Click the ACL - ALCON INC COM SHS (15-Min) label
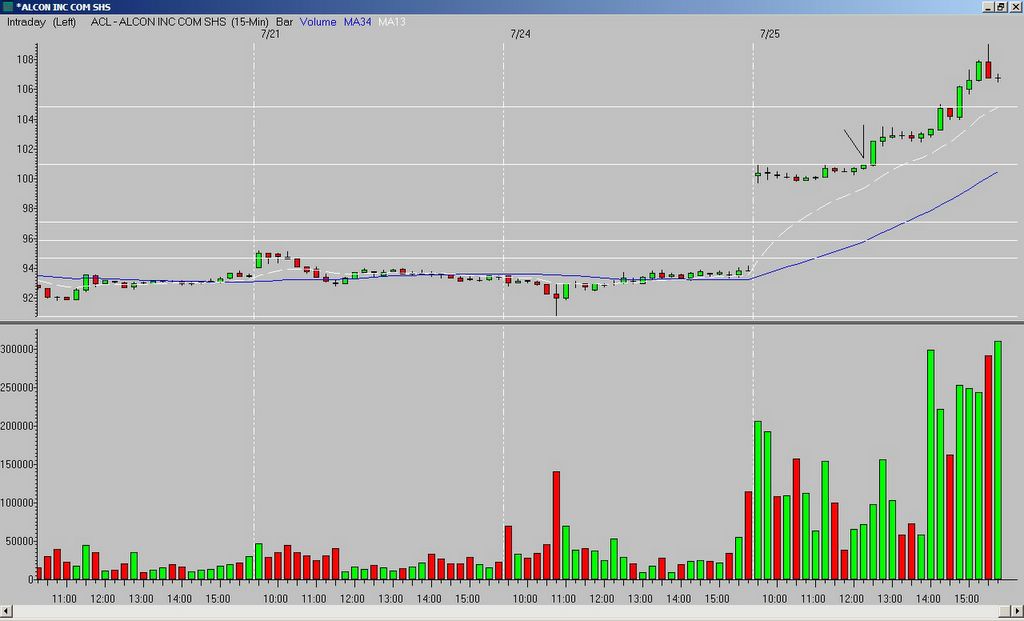The image size is (1024, 621). pos(180,22)
